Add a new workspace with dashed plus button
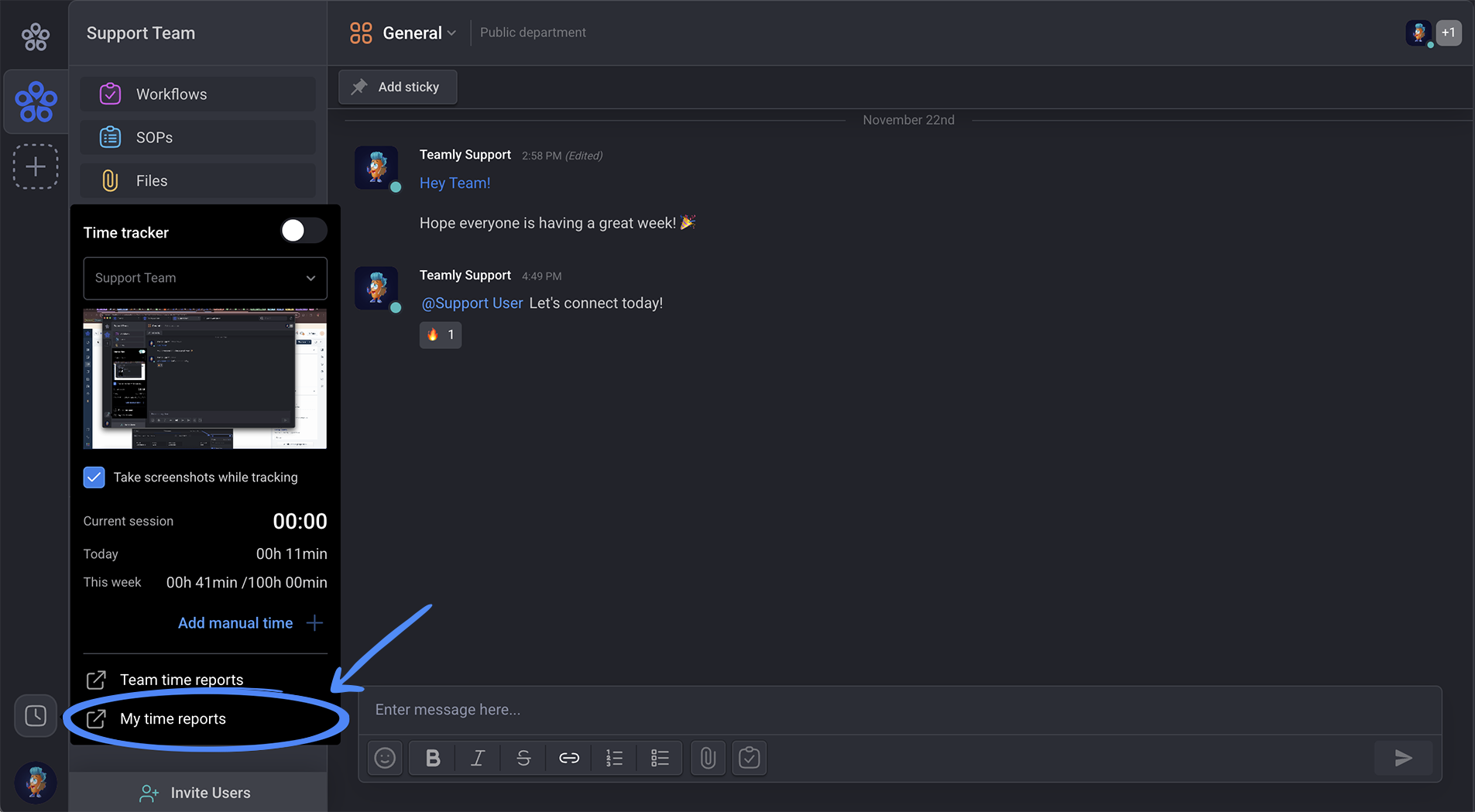Viewport: 1475px width, 812px height. pos(36,166)
